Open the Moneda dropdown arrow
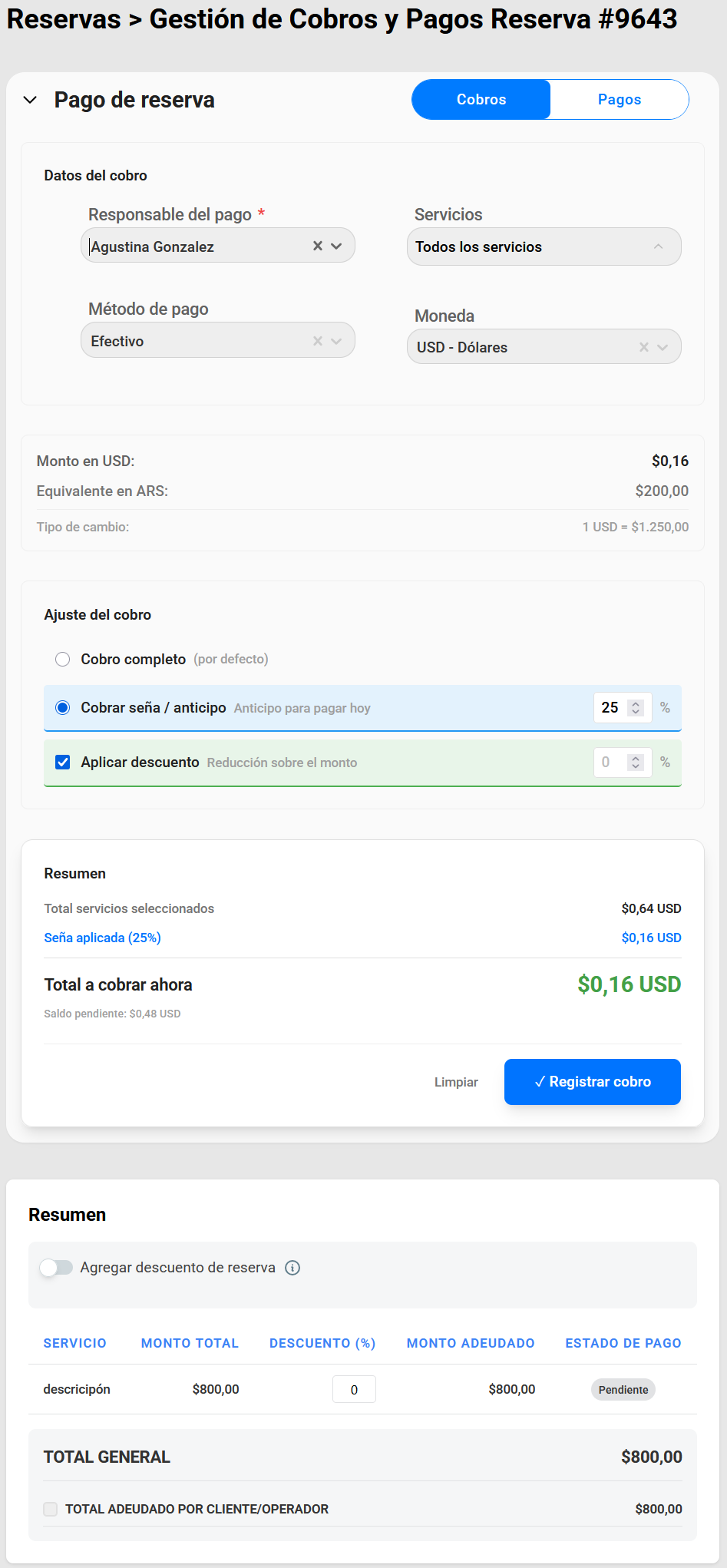The height and width of the screenshot is (1568, 727). coord(663,347)
